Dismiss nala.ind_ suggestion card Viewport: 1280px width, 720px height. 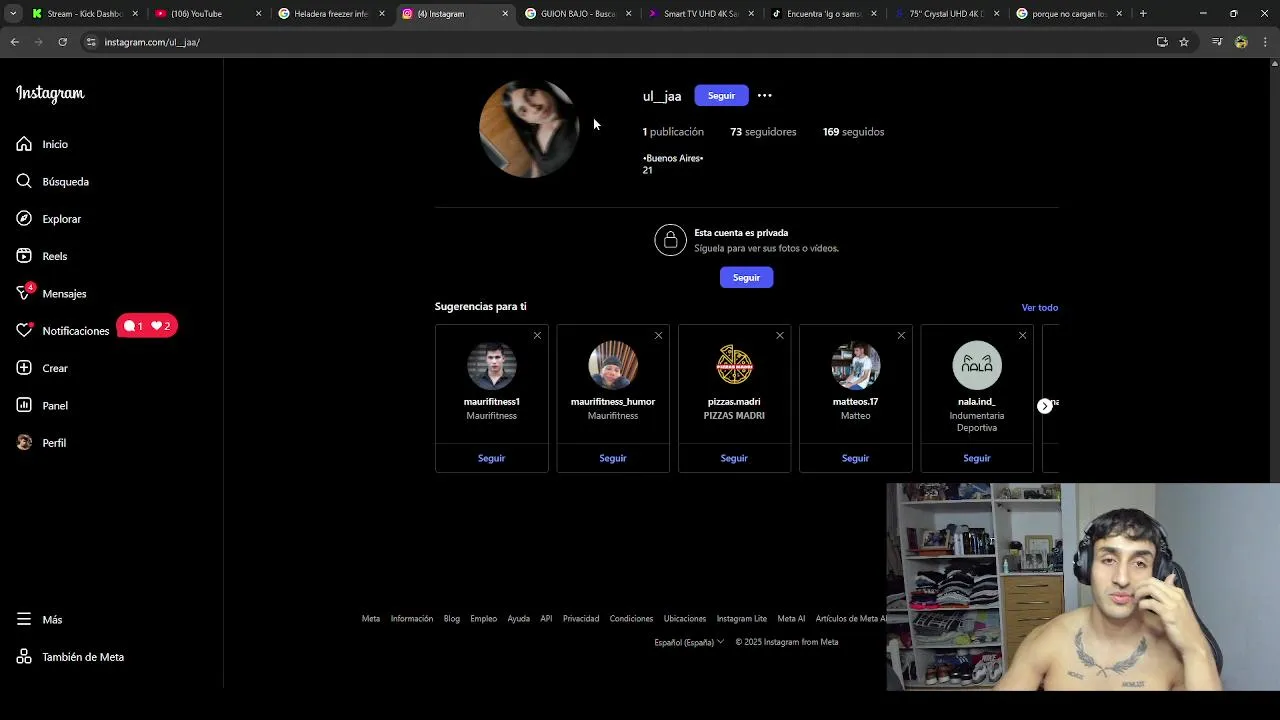(1022, 335)
